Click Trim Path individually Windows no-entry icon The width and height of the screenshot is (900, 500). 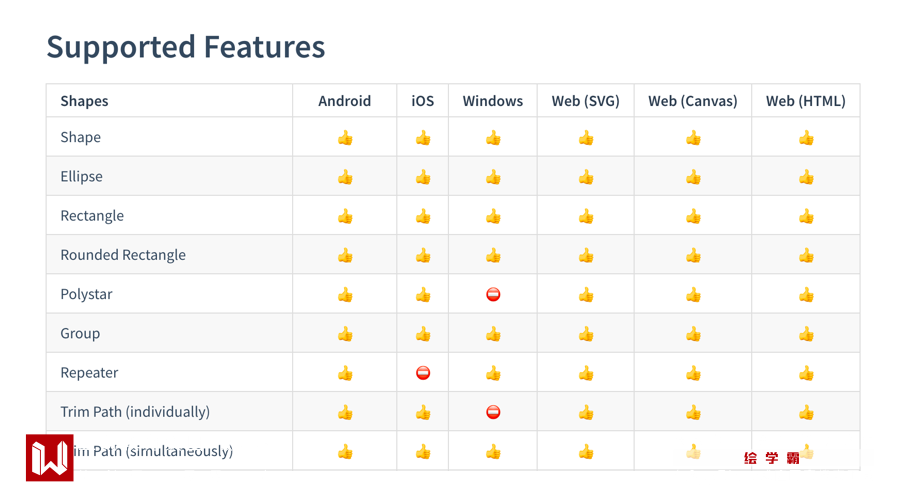[x=493, y=412]
